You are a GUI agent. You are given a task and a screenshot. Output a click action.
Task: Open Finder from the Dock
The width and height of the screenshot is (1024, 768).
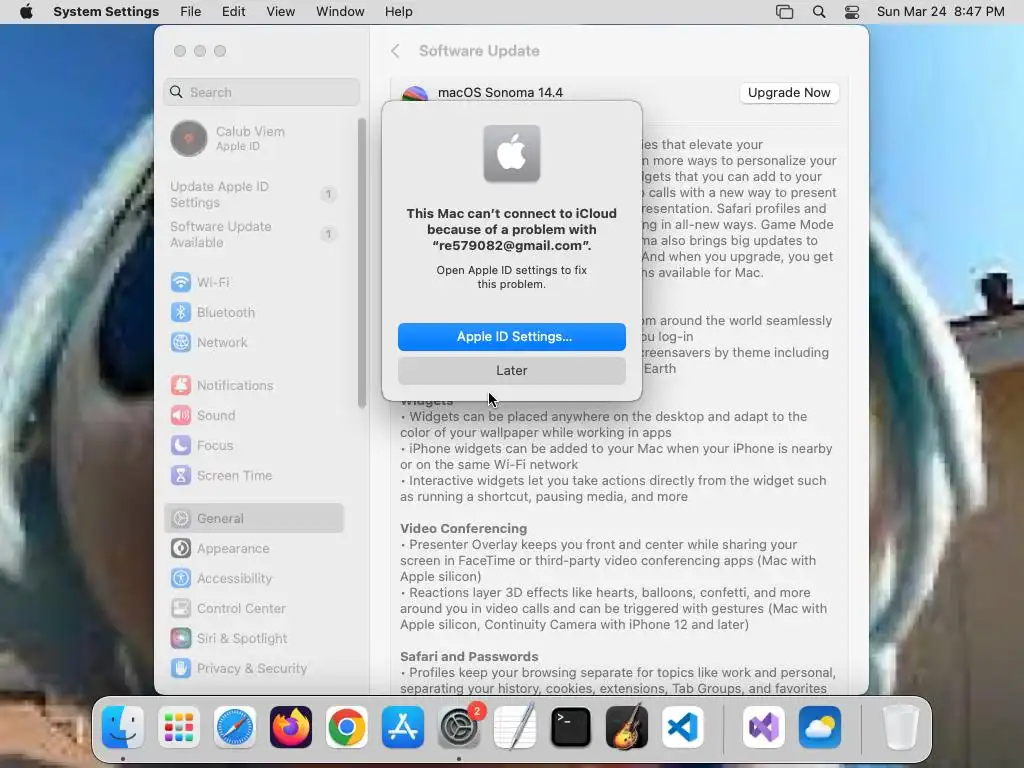(123, 727)
